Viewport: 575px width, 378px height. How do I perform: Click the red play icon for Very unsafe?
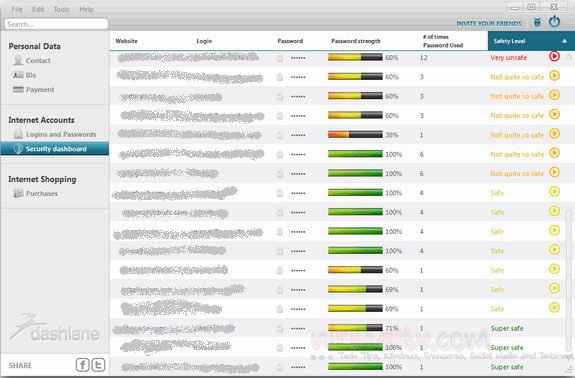(x=554, y=56)
